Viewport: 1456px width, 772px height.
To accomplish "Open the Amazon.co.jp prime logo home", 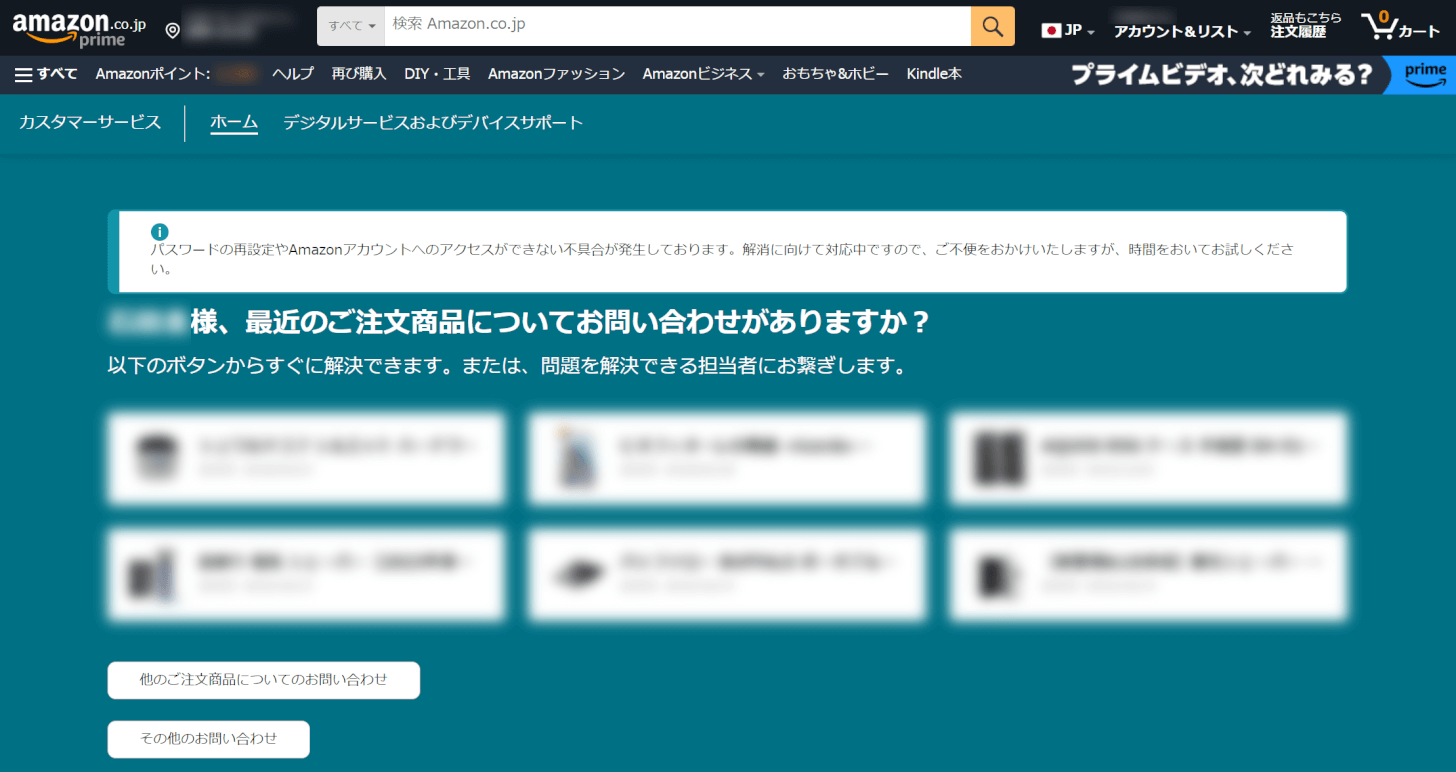I will click(x=79, y=28).
